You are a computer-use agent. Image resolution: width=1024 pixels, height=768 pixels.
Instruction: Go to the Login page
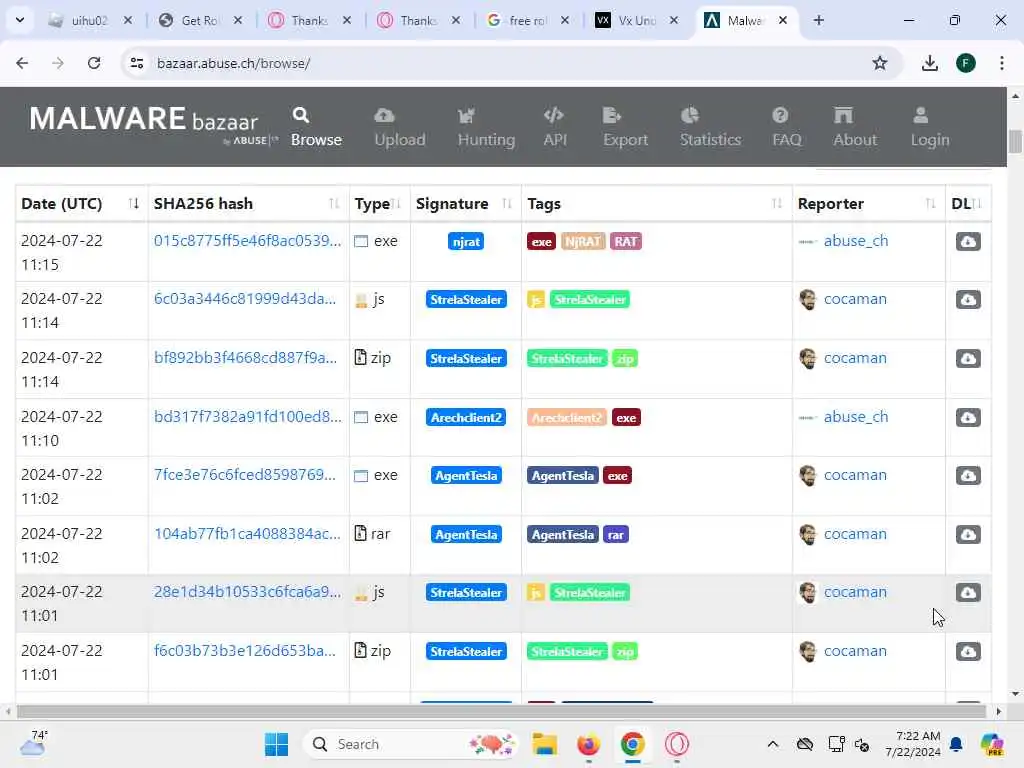coord(929,127)
